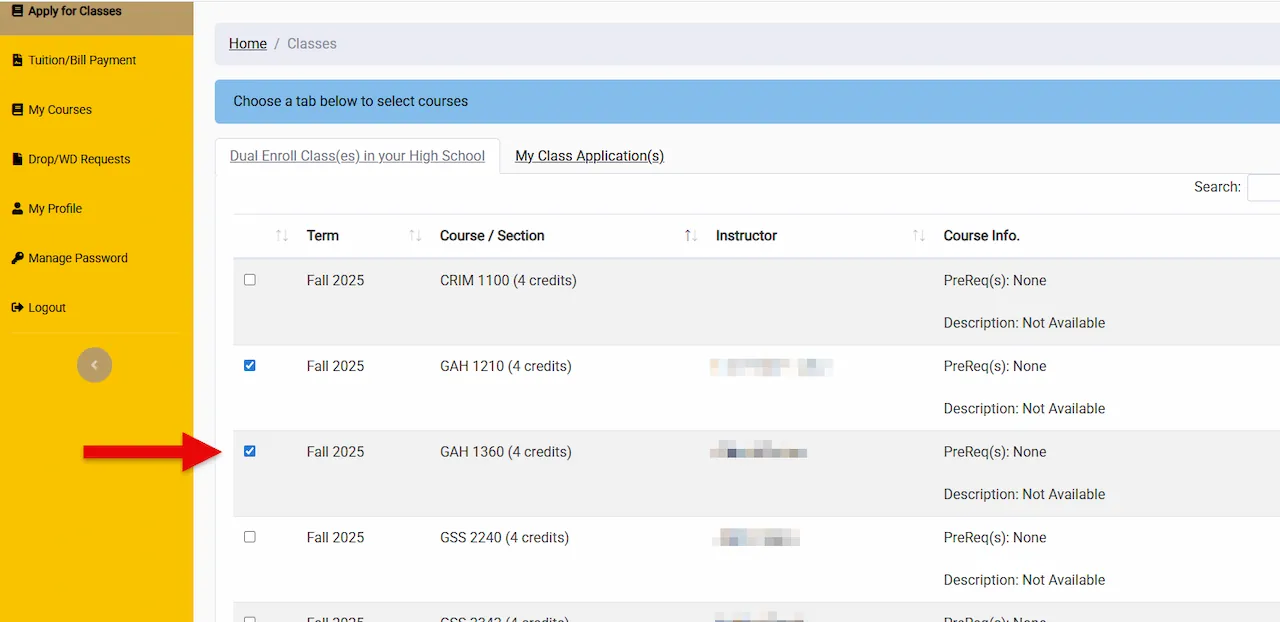Check the checkbox for CRIM 1100
The width and height of the screenshot is (1280, 622).
tap(250, 280)
